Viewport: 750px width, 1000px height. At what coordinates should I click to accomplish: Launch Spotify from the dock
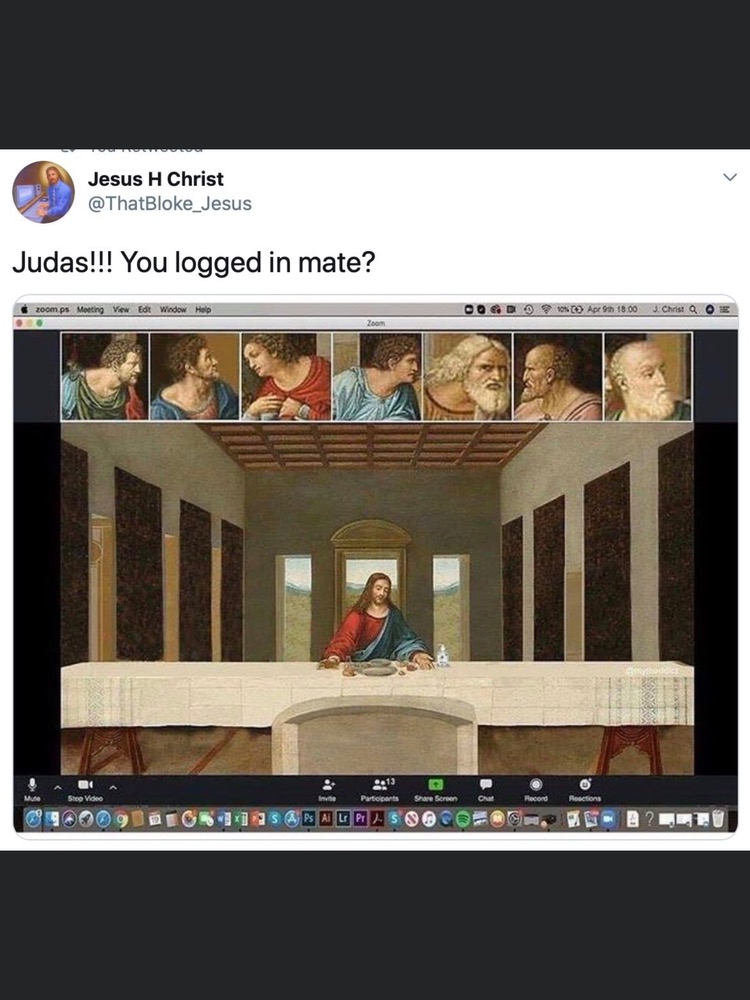pos(464,818)
